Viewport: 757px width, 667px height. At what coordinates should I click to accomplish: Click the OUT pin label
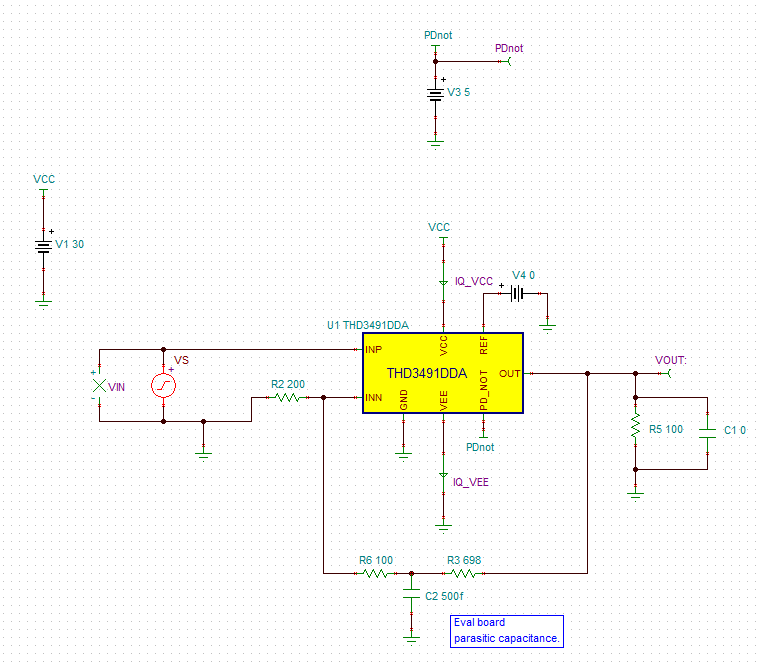pyautogui.click(x=509, y=374)
